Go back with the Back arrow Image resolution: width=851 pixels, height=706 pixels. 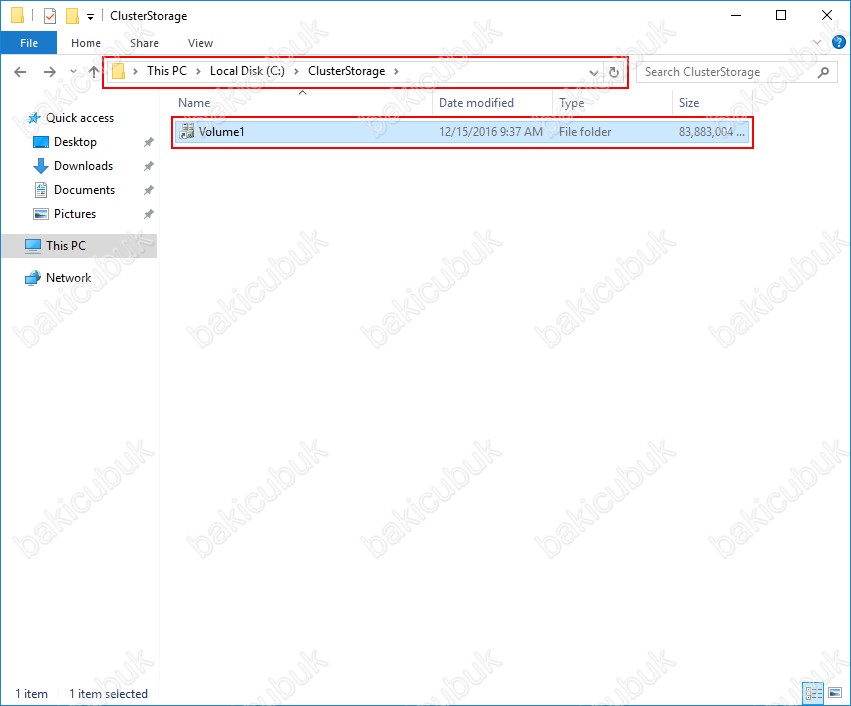click(20, 72)
